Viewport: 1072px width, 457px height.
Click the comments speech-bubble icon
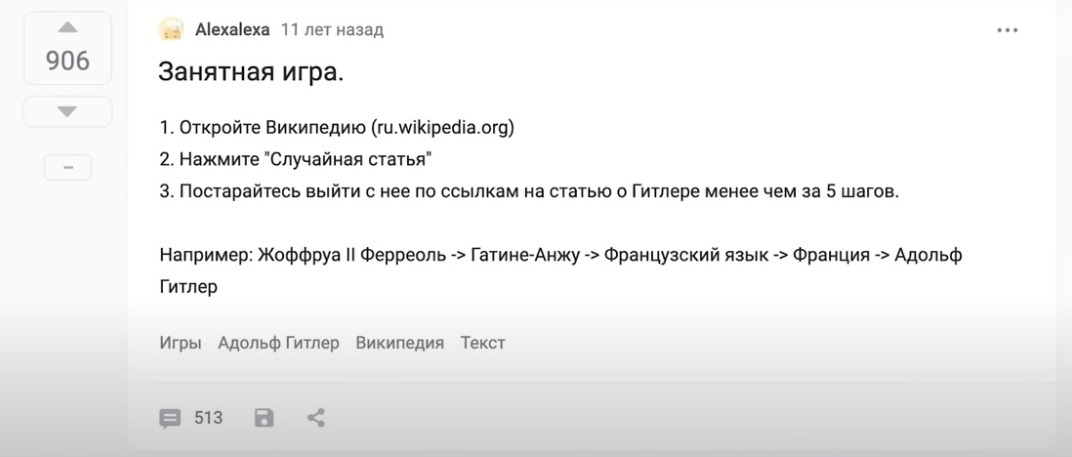click(171, 418)
